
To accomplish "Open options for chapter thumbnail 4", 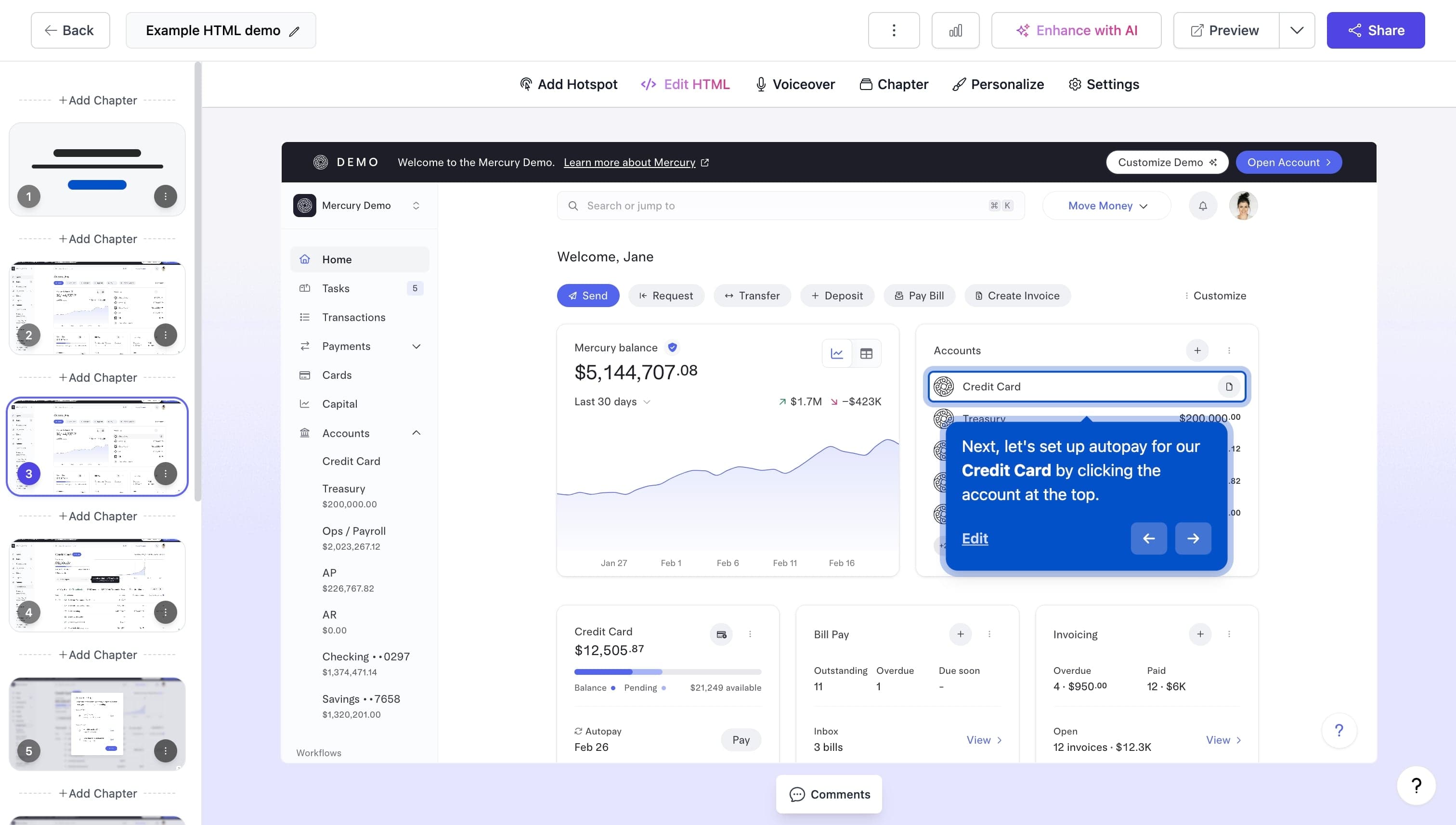I will click(166, 612).
